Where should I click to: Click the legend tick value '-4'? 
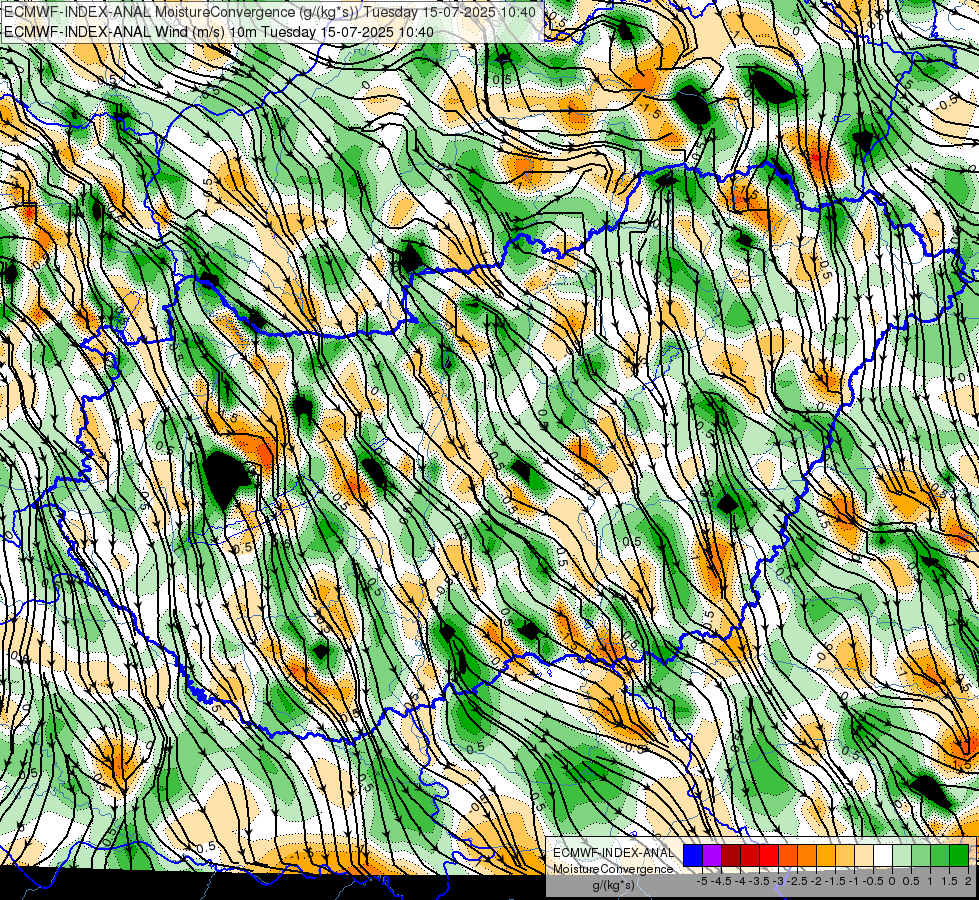(x=740, y=881)
